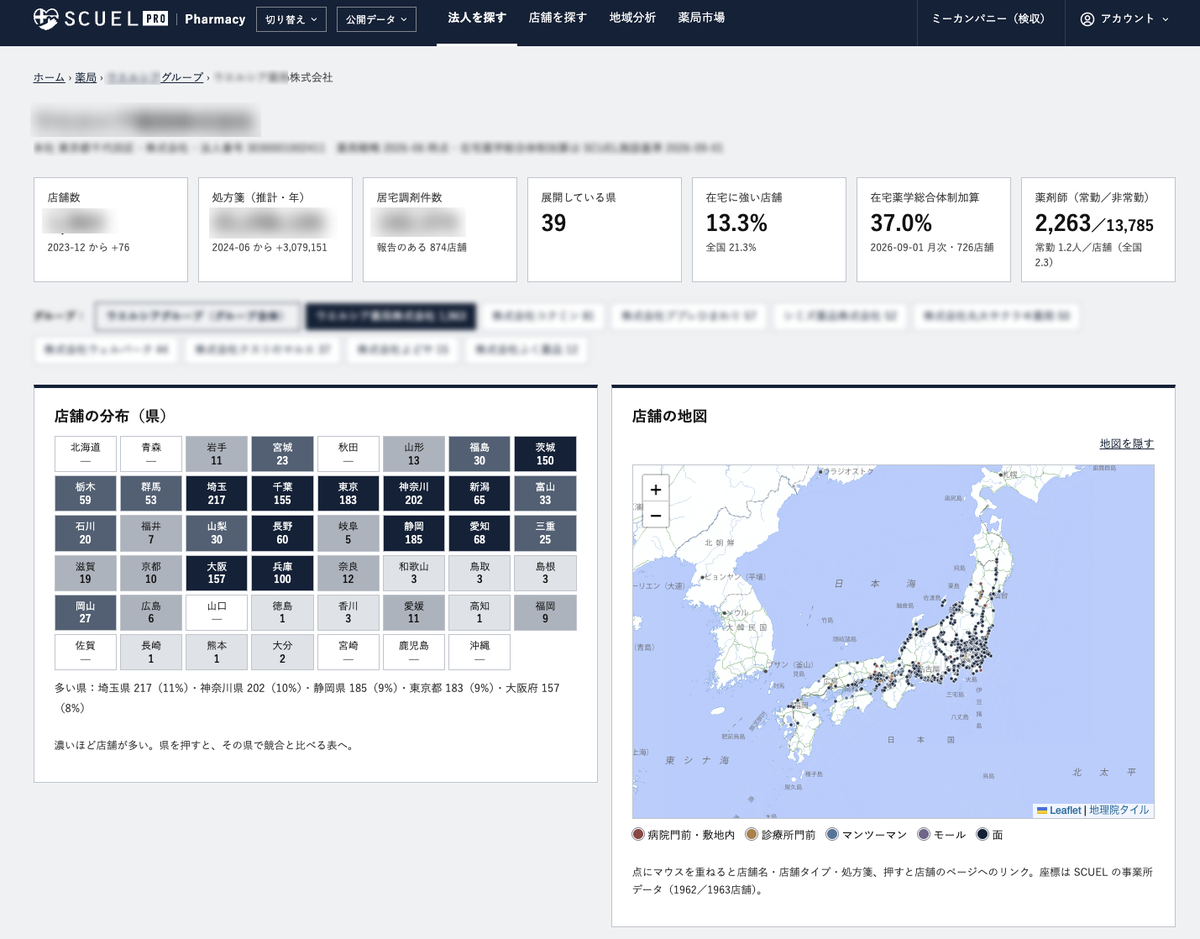Click the 病院門前・敷地内 legend swatch
Viewport: 1200px width, 939px height.
click(x=638, y=834)
